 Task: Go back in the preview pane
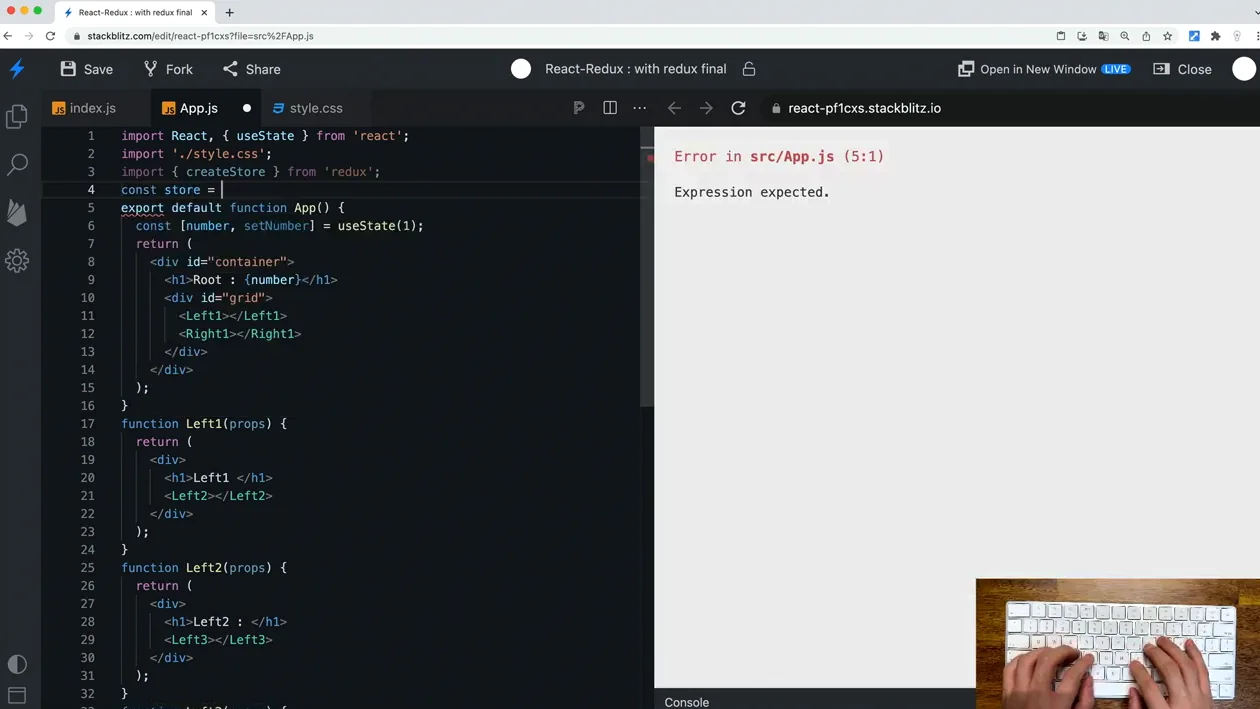point(674,108)
